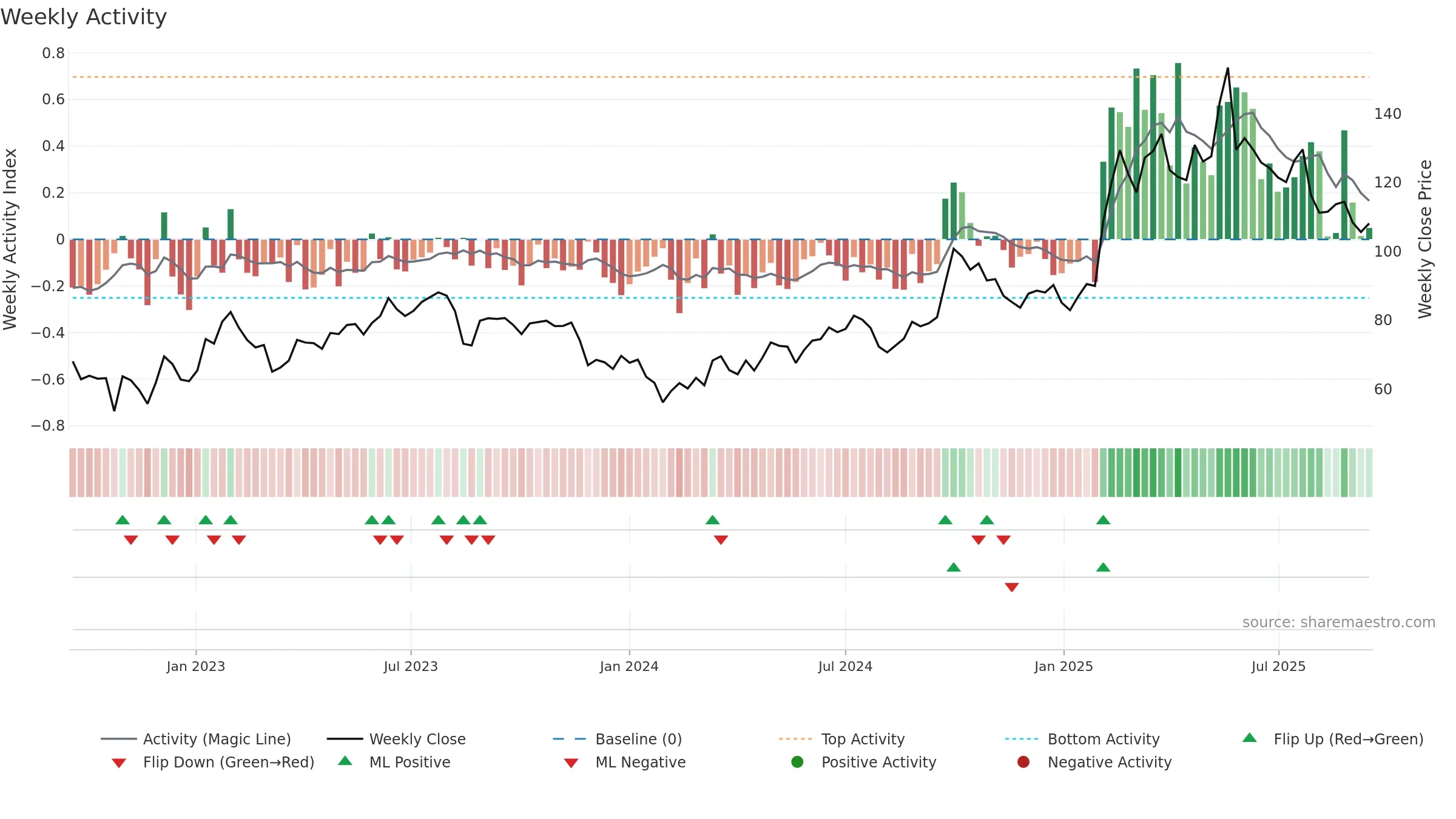Click the Jul 2024 x-axis label

(x=845, y=666)
